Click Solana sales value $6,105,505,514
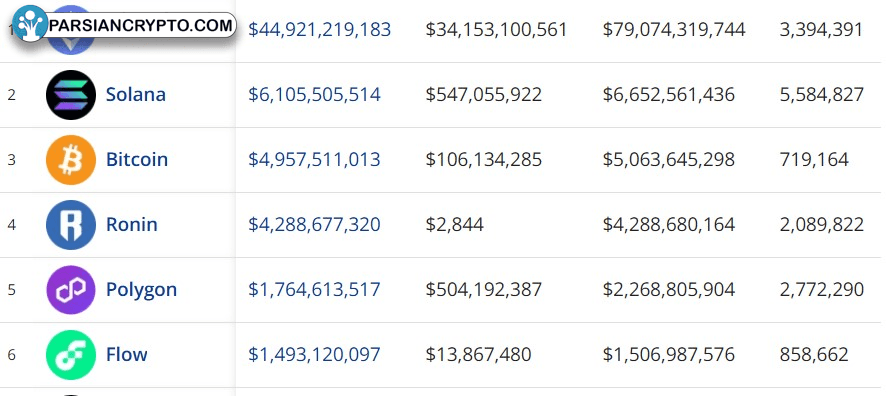Screen dimensions: 886x396 (314, 94)
